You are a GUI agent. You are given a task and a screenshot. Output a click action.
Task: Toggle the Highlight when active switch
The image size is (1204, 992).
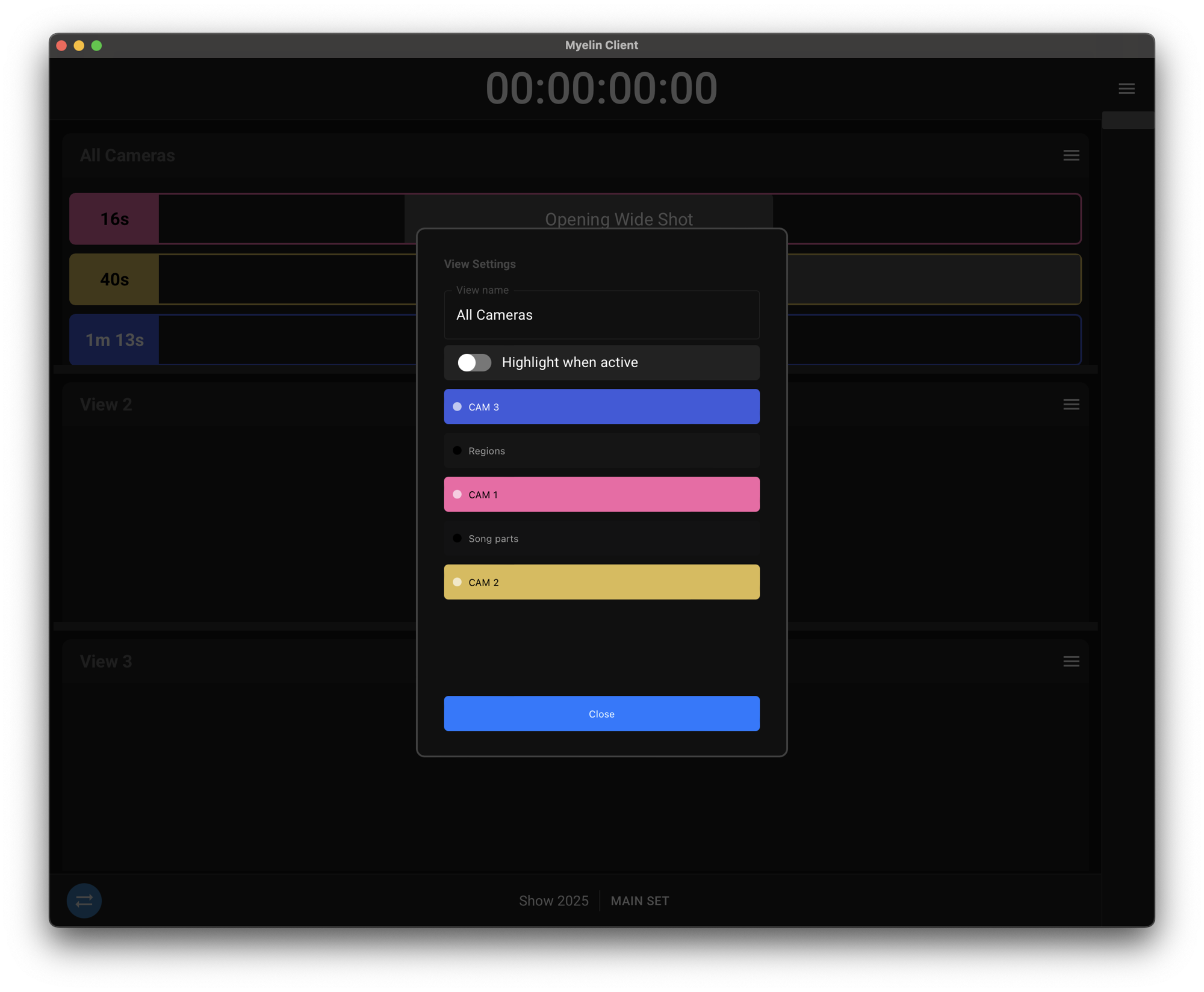(x=474, y=362)
